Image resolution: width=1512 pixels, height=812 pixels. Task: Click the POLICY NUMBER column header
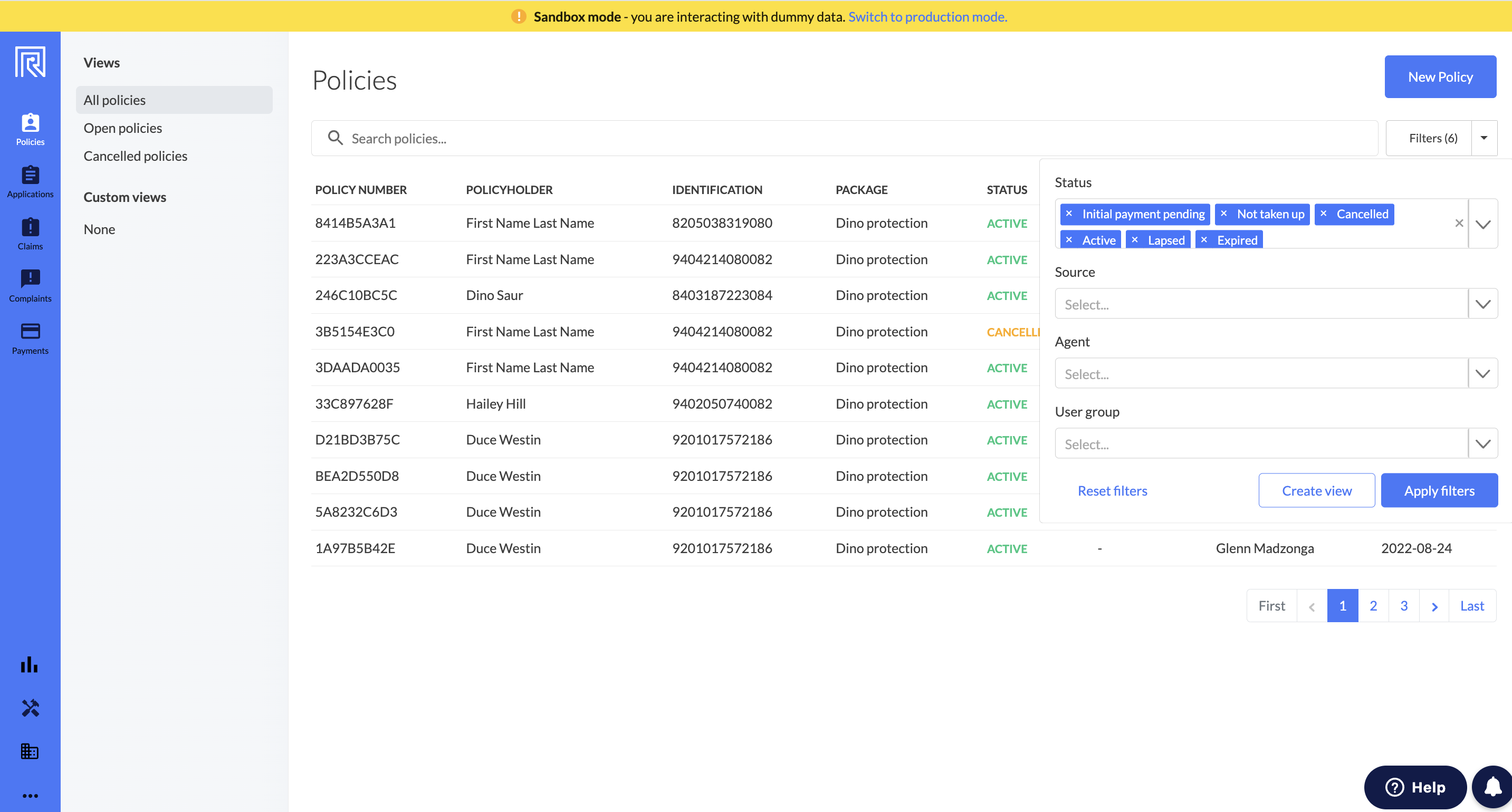click(x=361, y=189)
